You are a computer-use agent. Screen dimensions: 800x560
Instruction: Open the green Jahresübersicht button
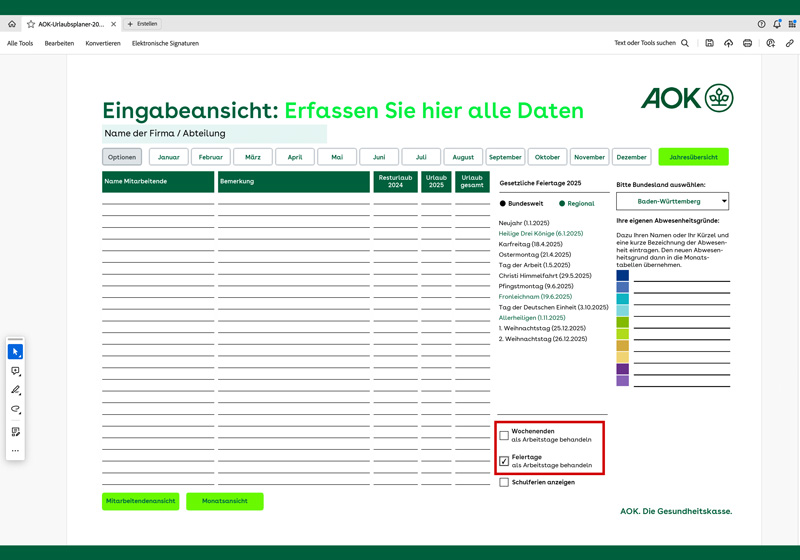693,157
